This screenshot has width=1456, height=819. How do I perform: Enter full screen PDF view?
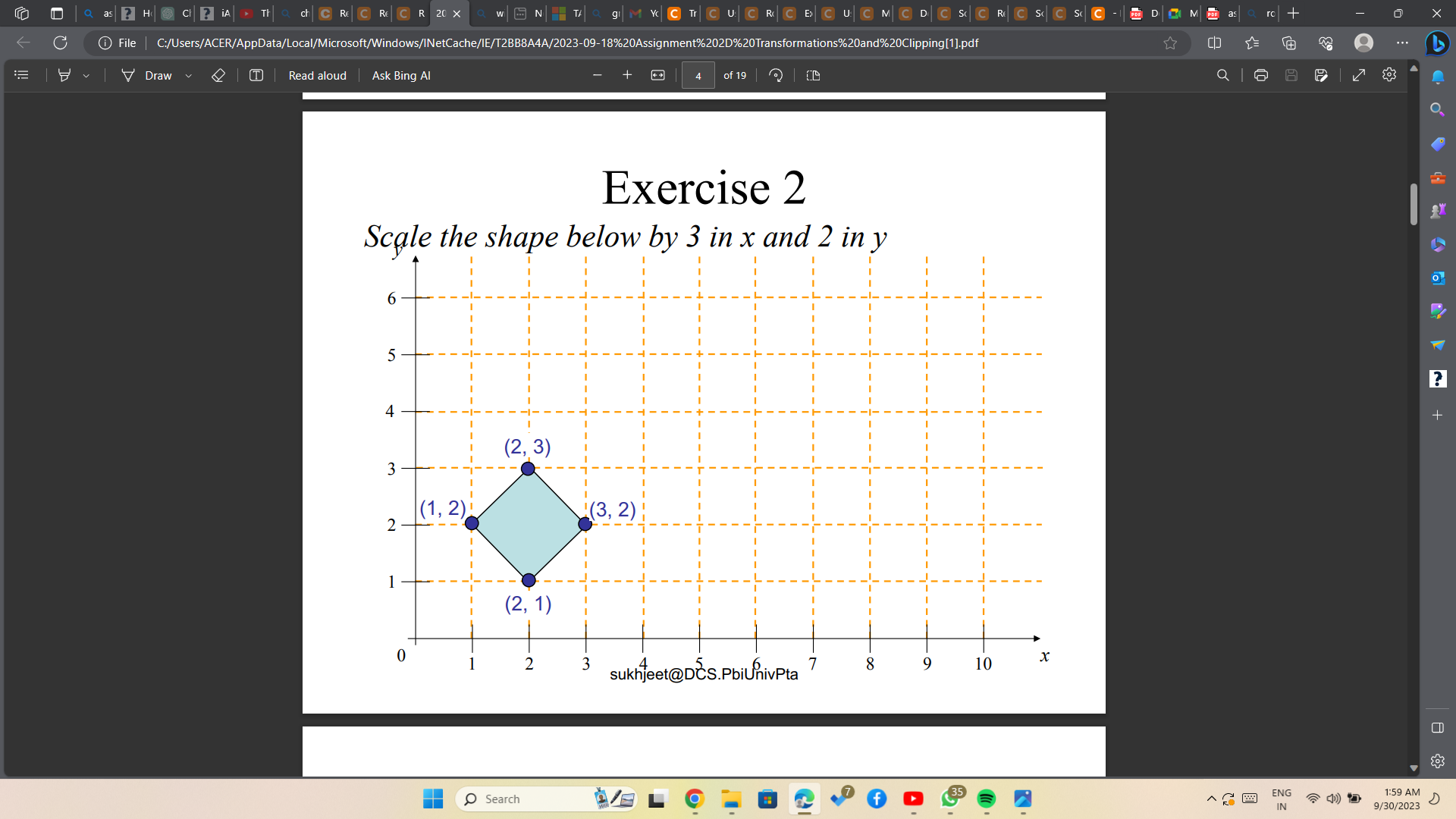pyautogui.click(x=1358, y=75)
